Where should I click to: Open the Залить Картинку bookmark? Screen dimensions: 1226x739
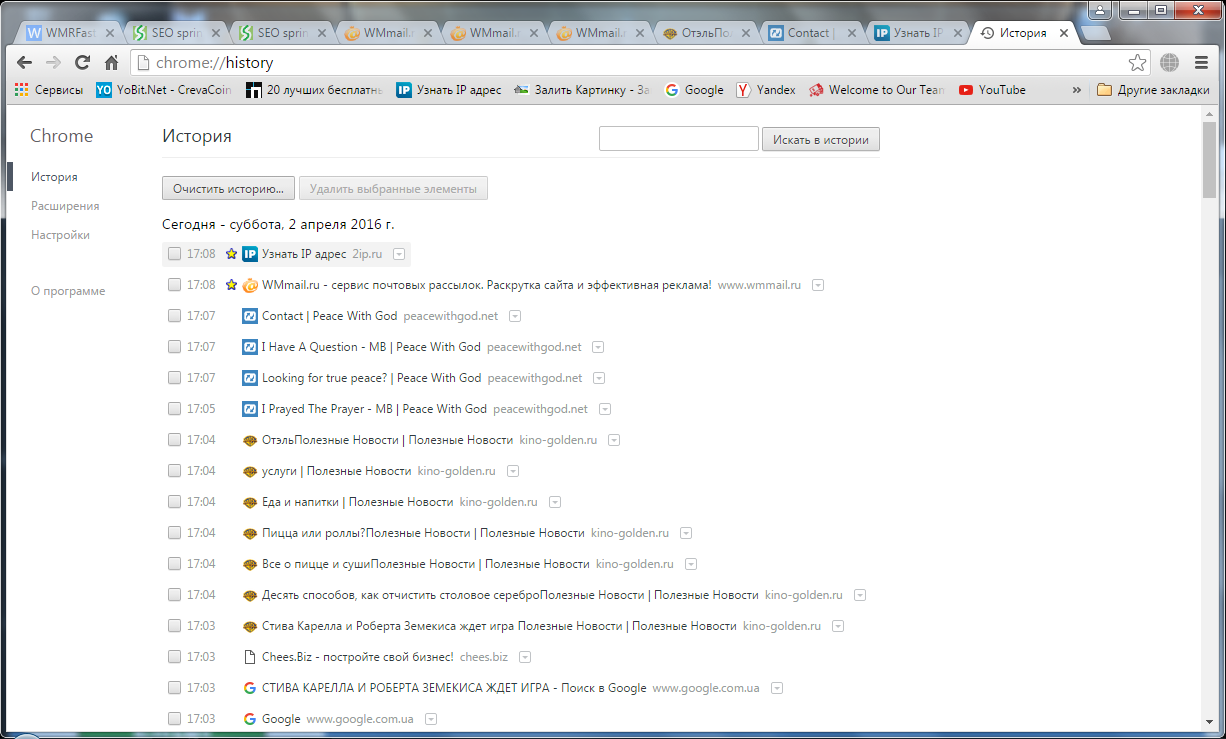[x=582, y=90]
